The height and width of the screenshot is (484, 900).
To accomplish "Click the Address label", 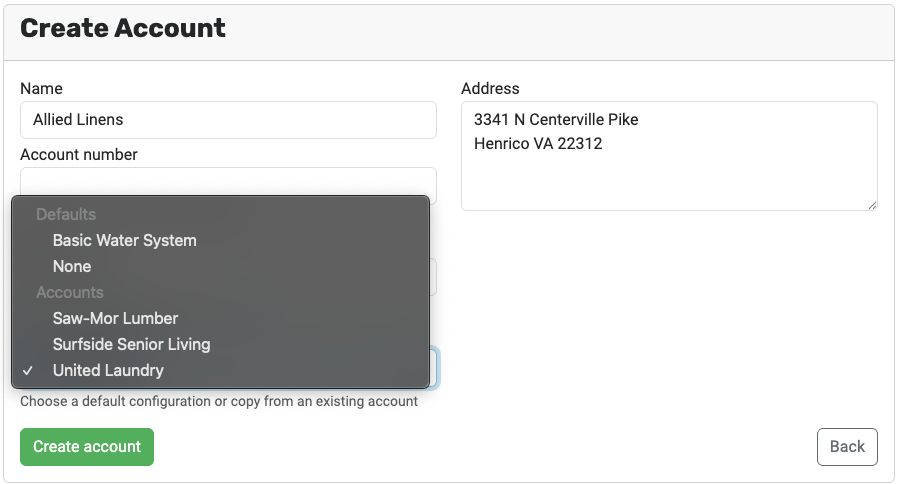I will [490, 88].
